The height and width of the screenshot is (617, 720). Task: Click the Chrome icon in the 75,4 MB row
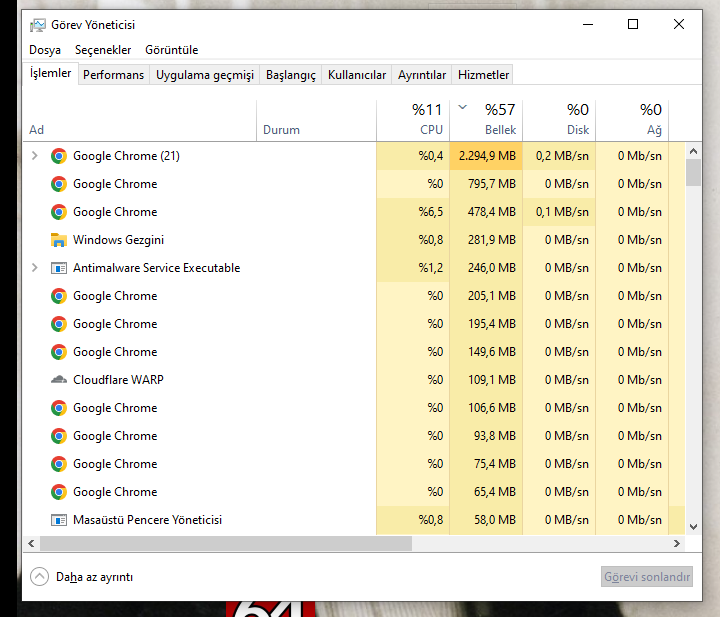coord(59,464)
